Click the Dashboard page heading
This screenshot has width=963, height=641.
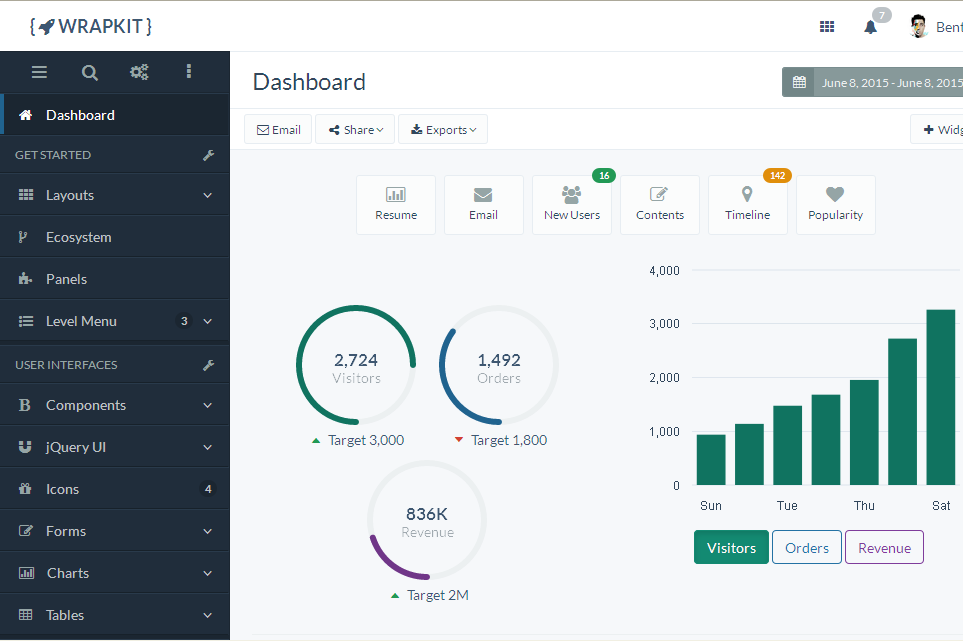(310, 82)
